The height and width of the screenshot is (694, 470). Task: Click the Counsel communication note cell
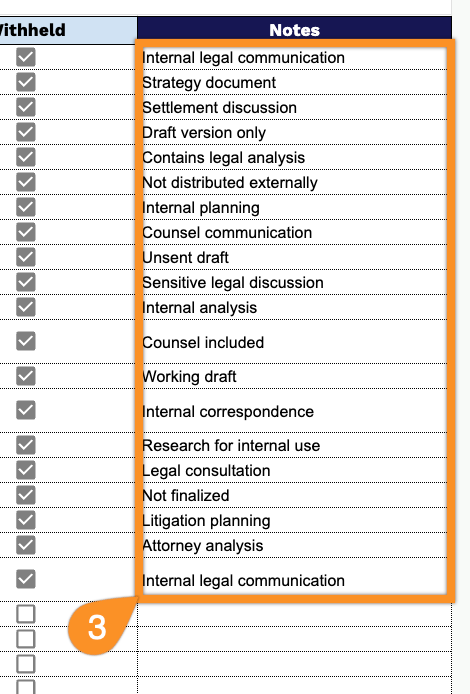point(294,232)
